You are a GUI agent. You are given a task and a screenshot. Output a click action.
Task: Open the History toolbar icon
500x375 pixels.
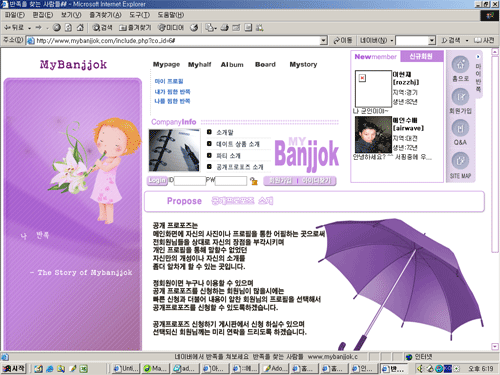coord(194,28)
